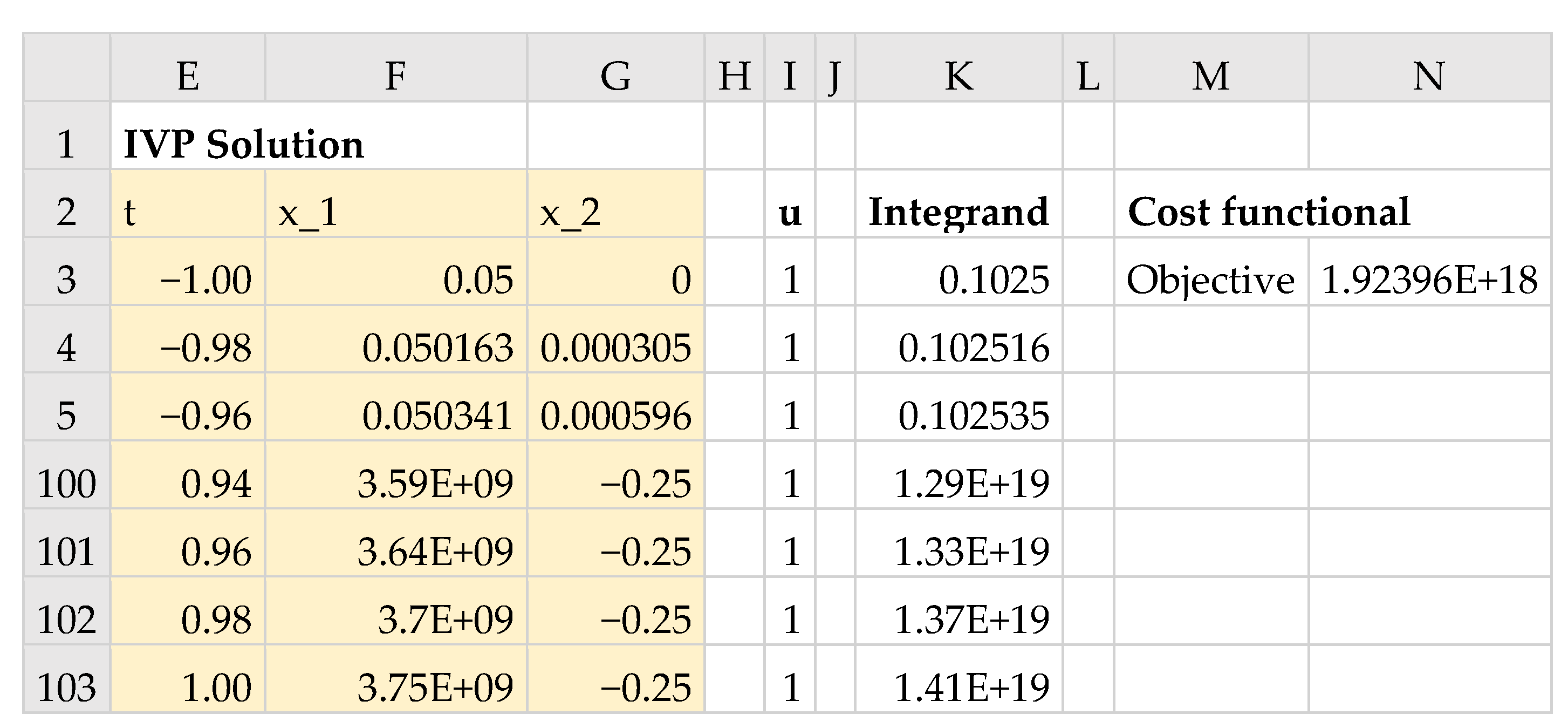Screen dimensions: 1568x728
Task: Select row 100 header
Action: point(66,483)
